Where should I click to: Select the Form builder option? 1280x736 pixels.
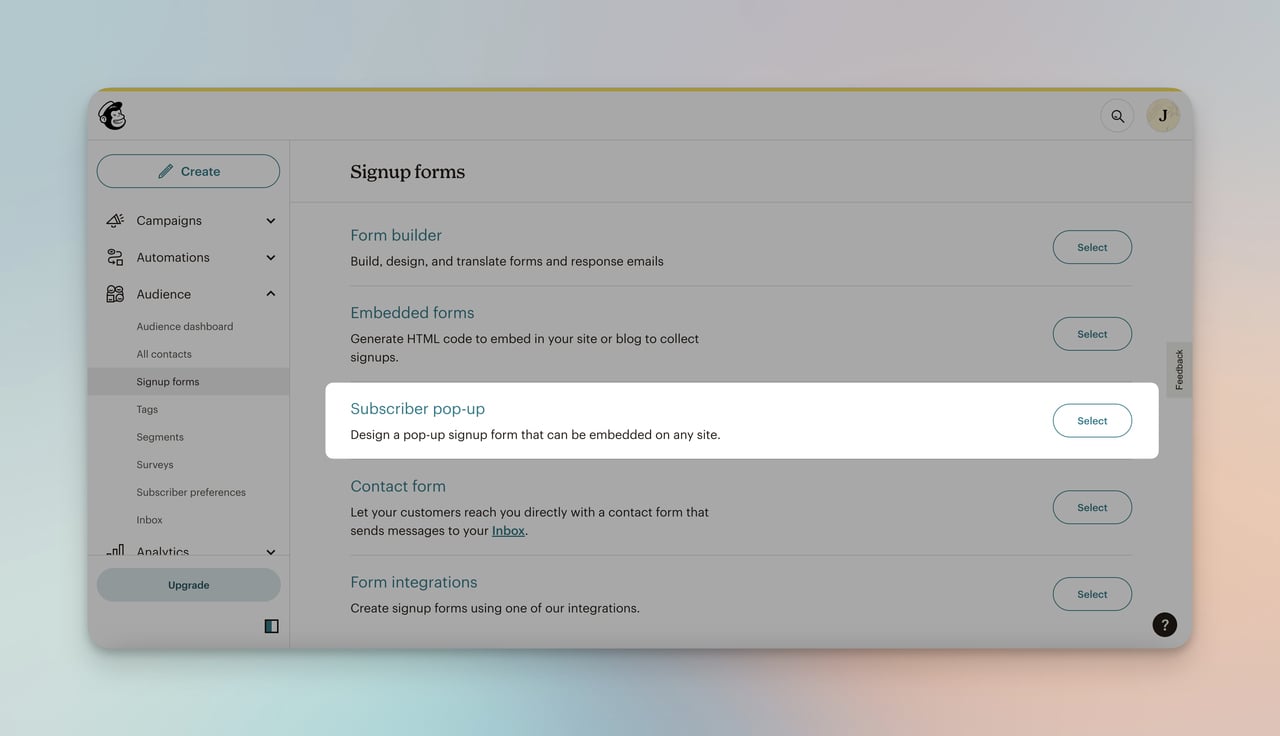click(x=1092, y=247)
